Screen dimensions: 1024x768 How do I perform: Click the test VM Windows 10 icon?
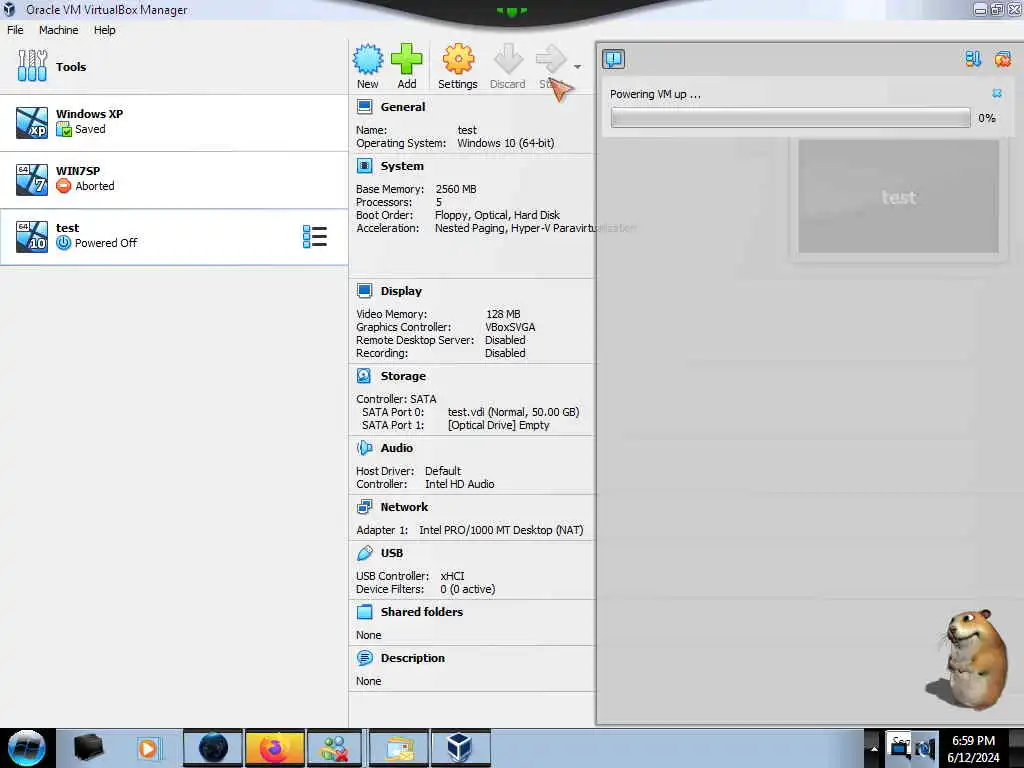click(32, 236)
